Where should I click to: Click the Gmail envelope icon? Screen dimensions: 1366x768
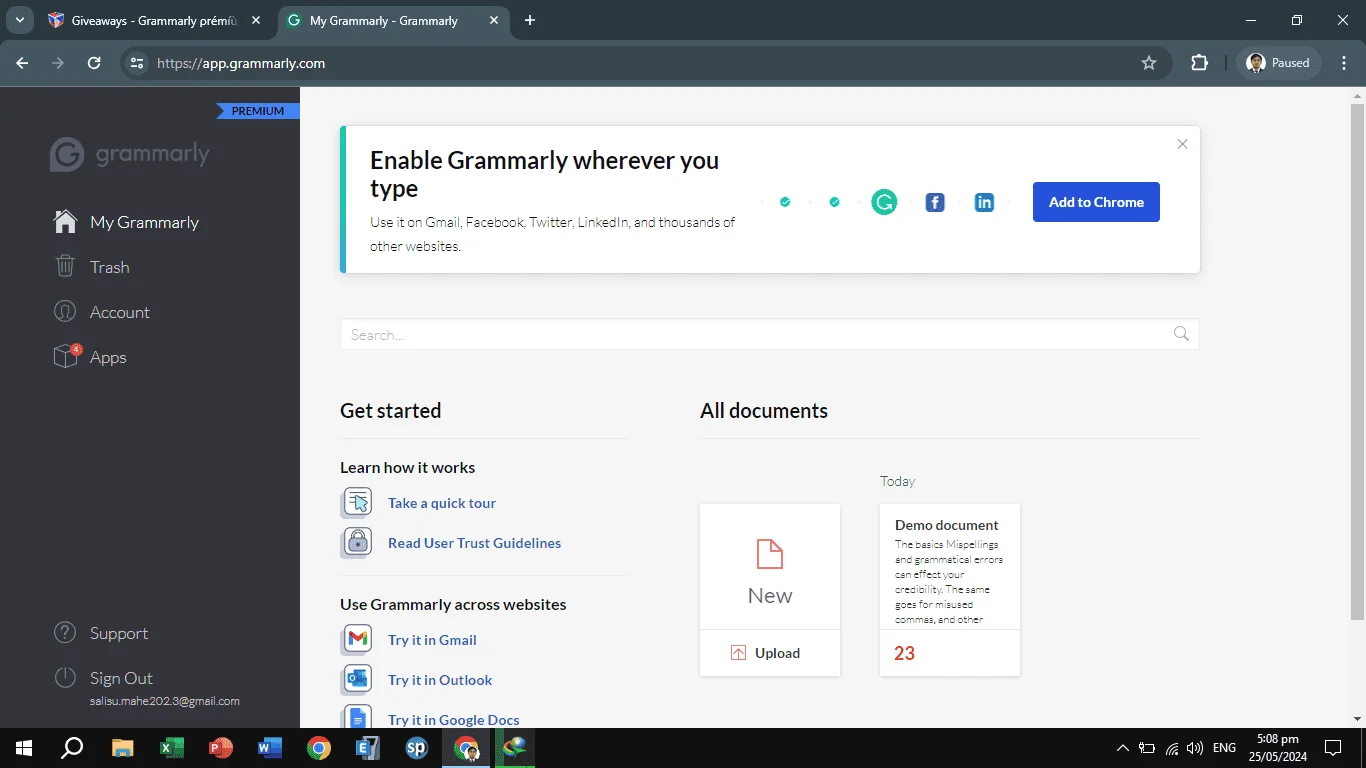tap(357, 639)
